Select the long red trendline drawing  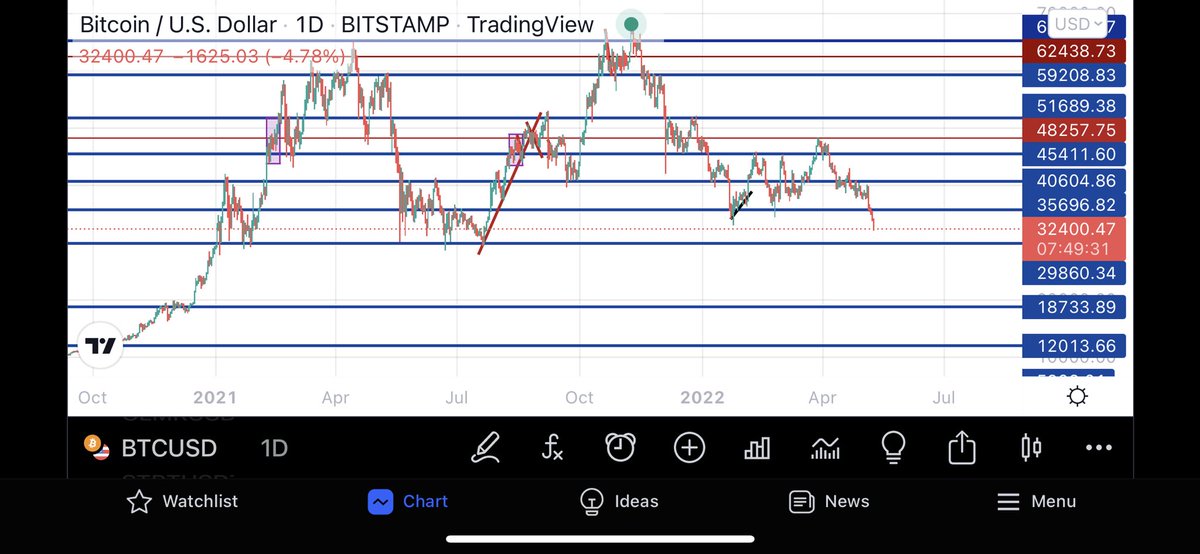510,183
